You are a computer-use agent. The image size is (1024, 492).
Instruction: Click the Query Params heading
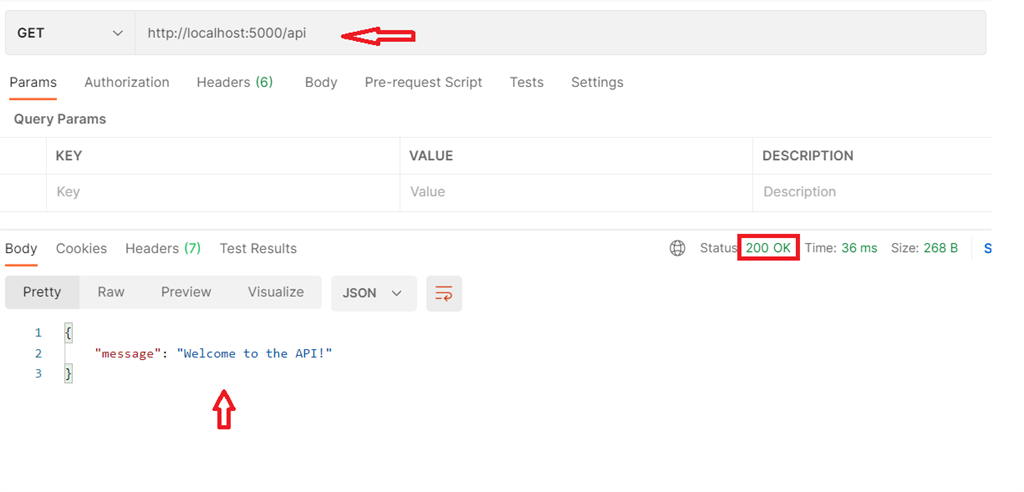click(59, 119)
